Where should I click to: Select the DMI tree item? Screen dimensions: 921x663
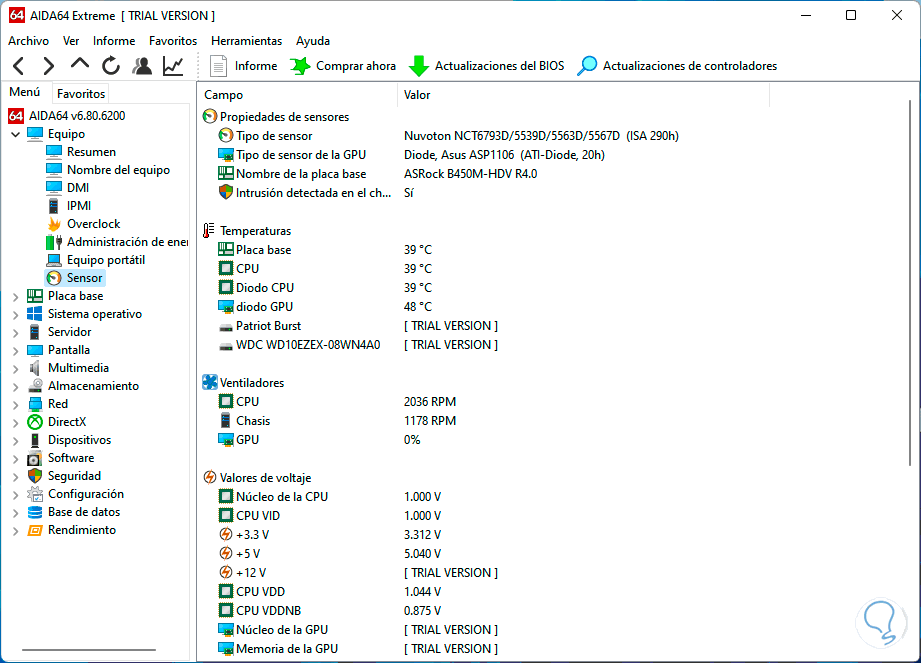78,188
